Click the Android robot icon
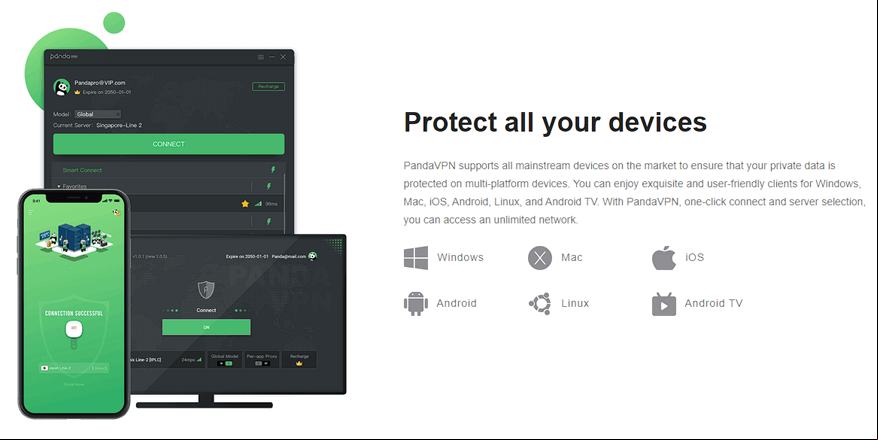Screen dimensions: 878x440 tap(415, 303)
